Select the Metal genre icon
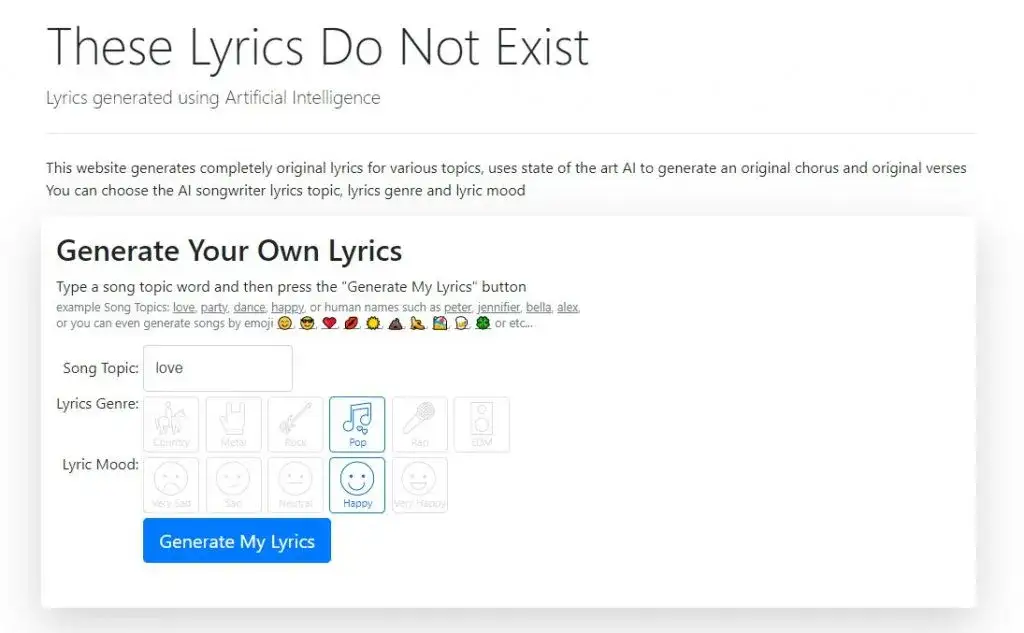Screen dimensions: 1024x633 (233, 424)
